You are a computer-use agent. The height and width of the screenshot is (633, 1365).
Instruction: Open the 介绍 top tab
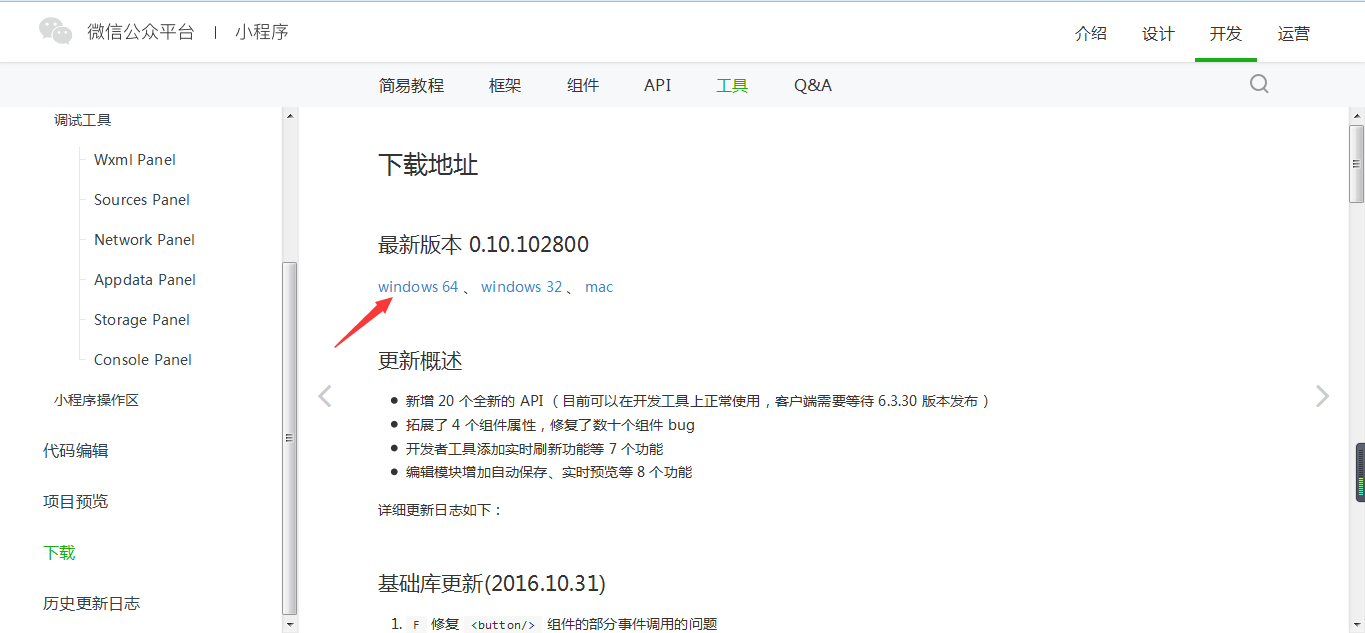[x=1091, y=33]
